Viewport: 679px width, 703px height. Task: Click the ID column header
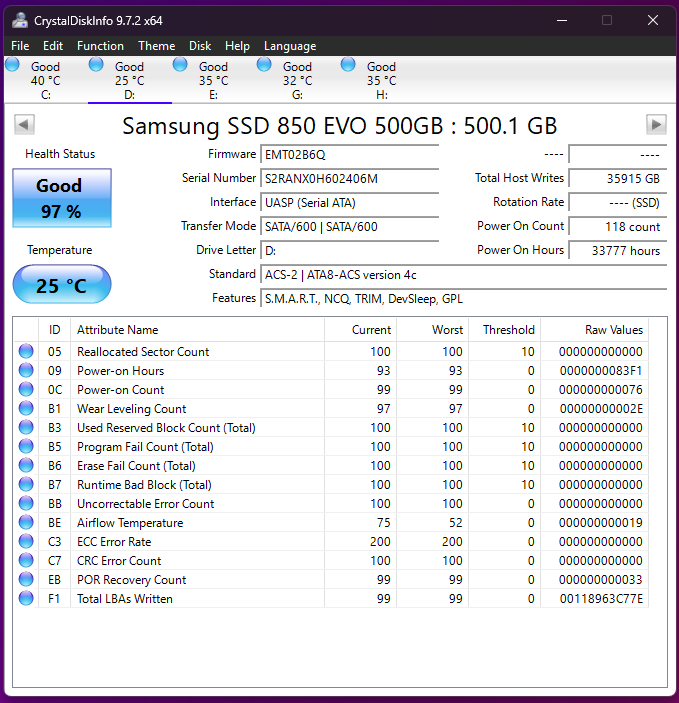click(55, 330)
